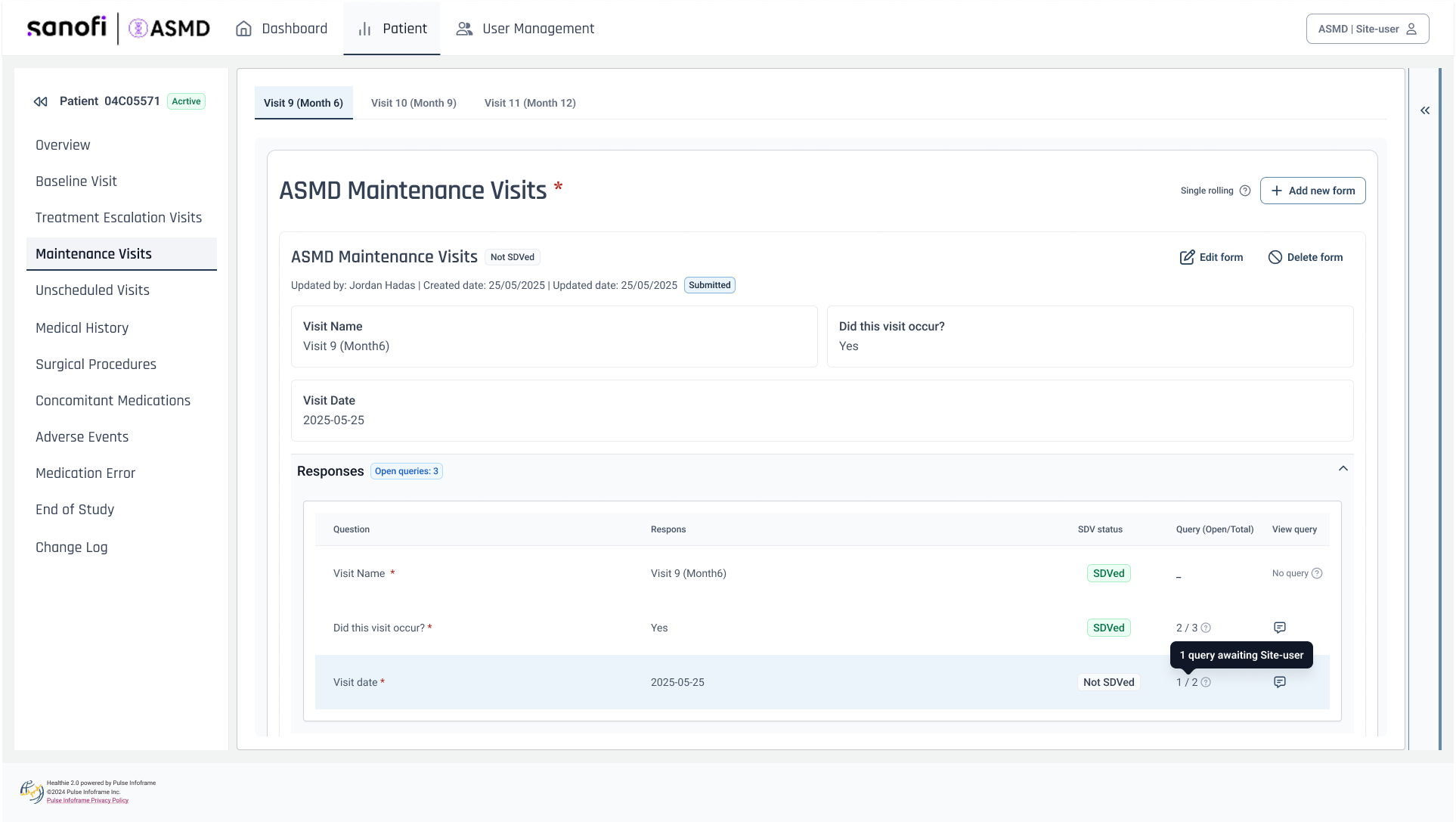Click the Sanofi logo
The width and height of the screenshot is (1456, 822).
[x=67, y=28]
